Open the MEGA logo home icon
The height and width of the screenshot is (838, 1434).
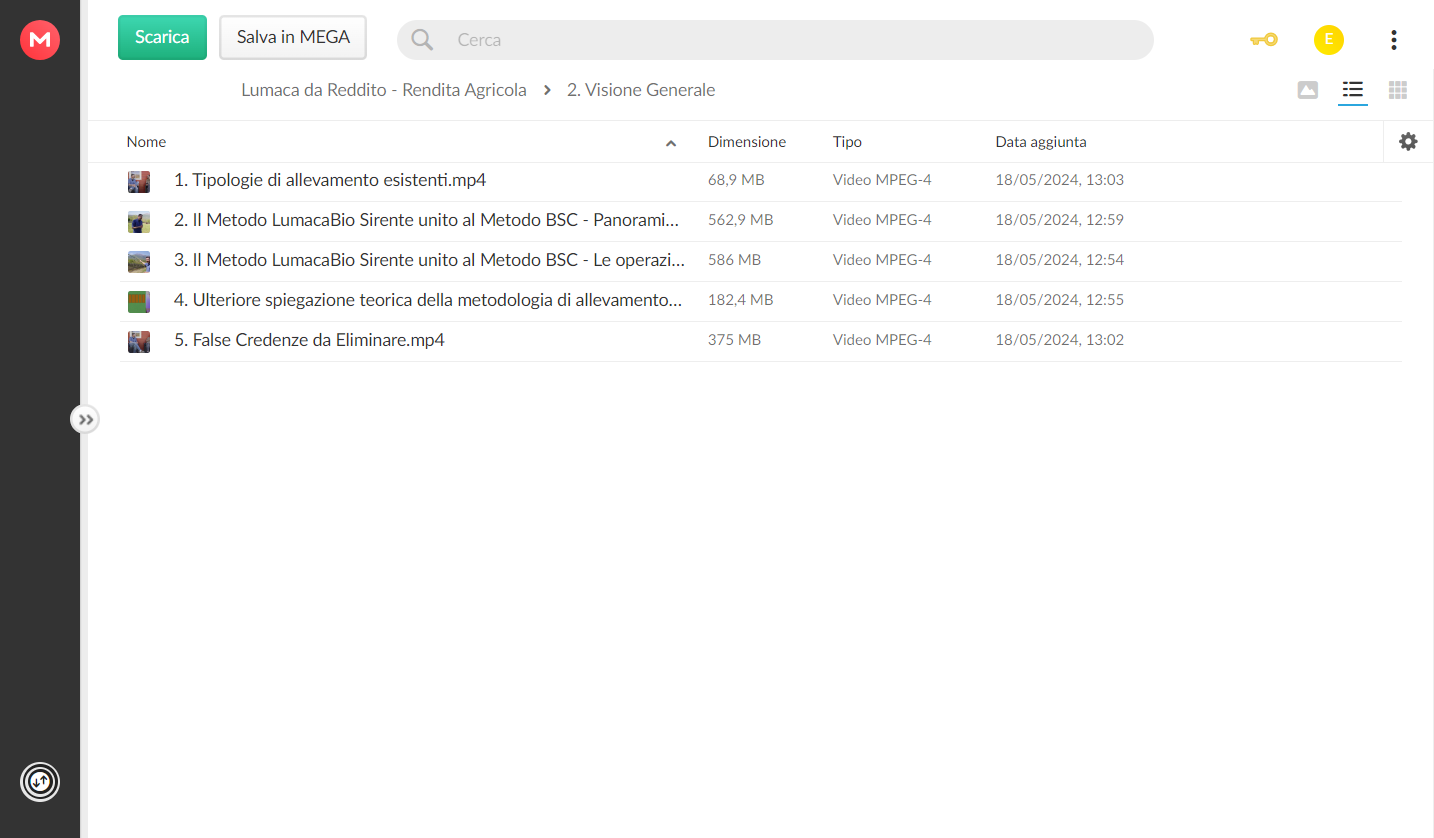[40, 40]
